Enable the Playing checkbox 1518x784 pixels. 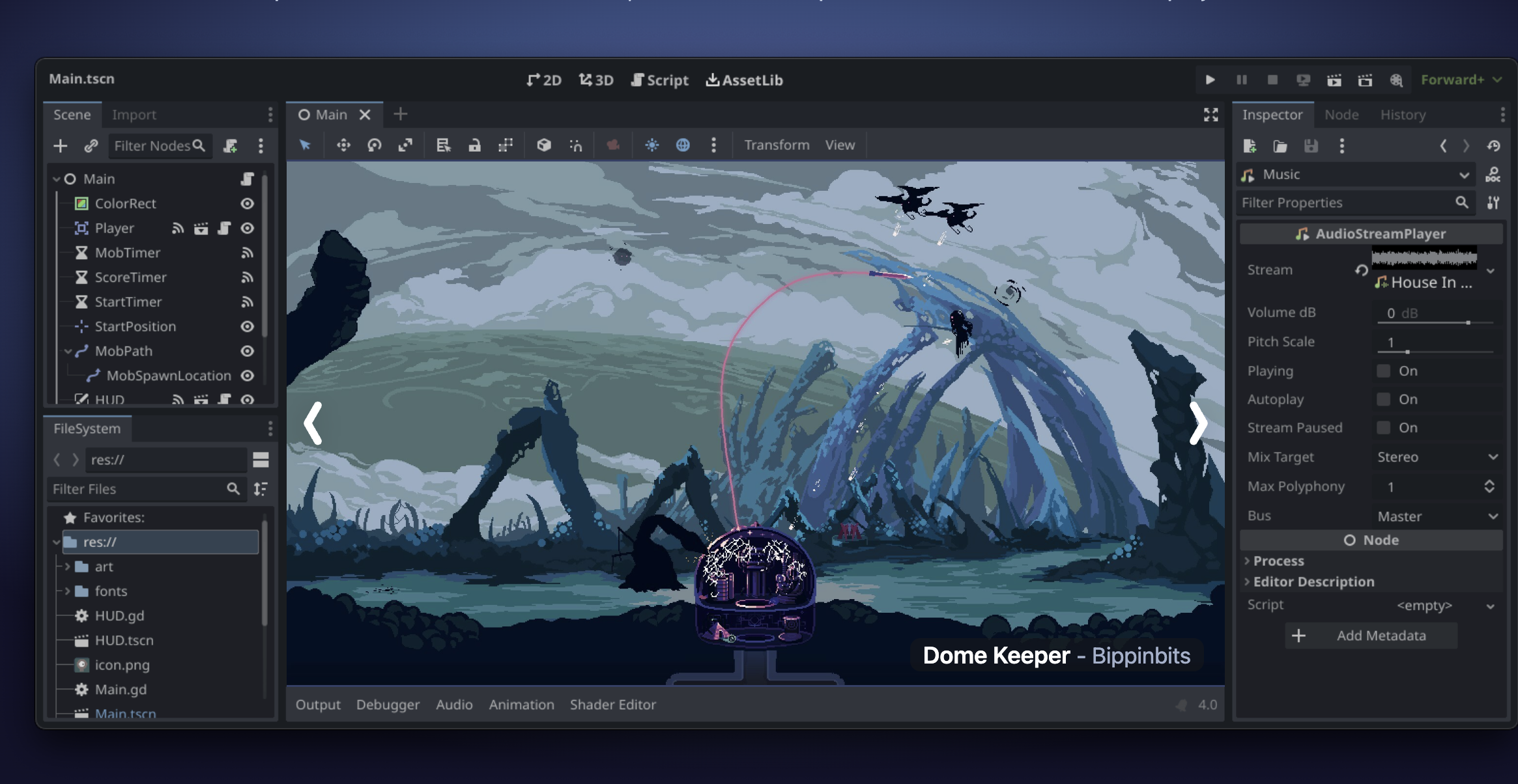(1384, 371)
